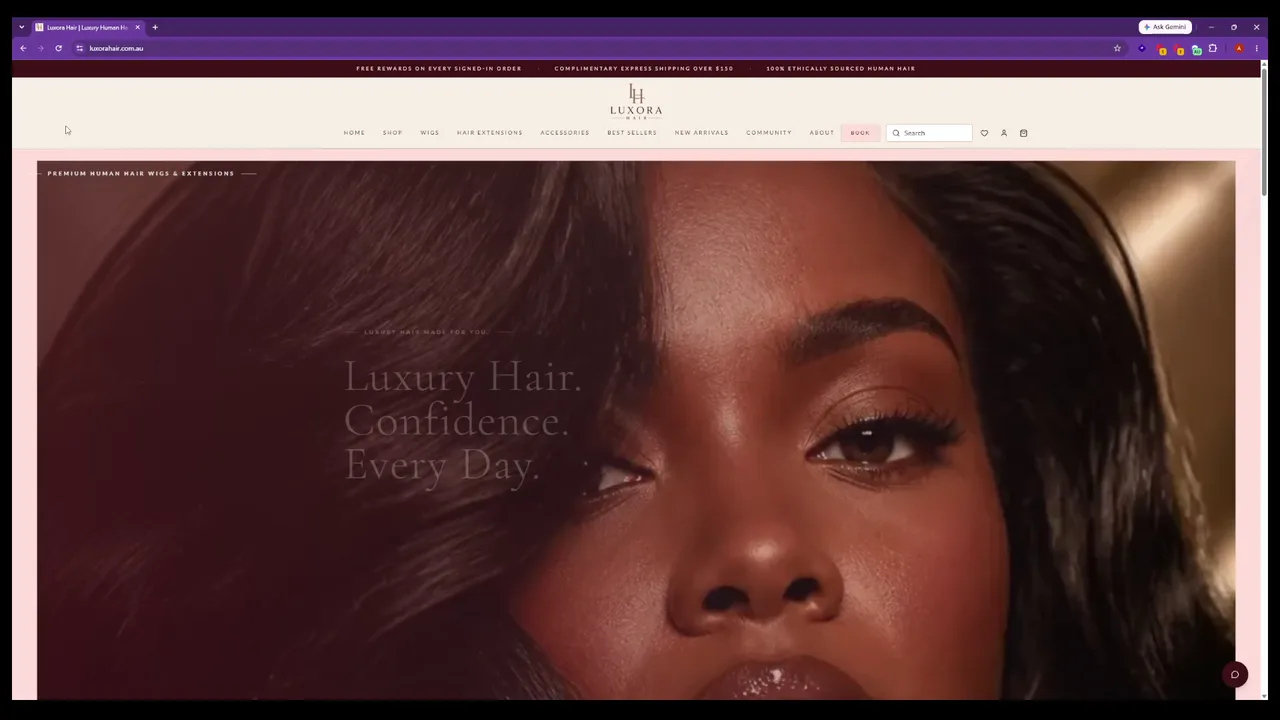Open the Shop menu

click(x=392, y=133)
